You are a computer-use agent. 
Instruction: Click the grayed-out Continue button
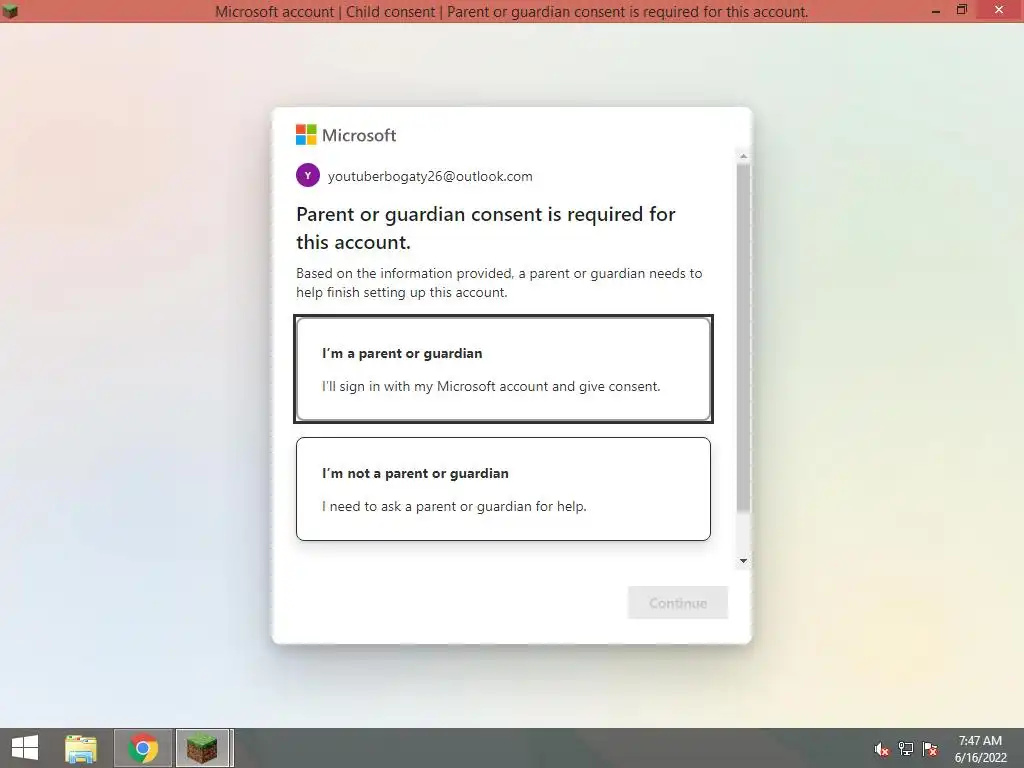coord(677,603)
